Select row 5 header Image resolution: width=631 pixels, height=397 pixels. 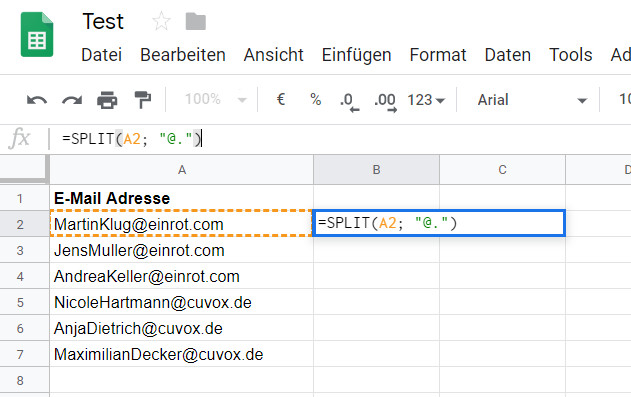(25, 302)
